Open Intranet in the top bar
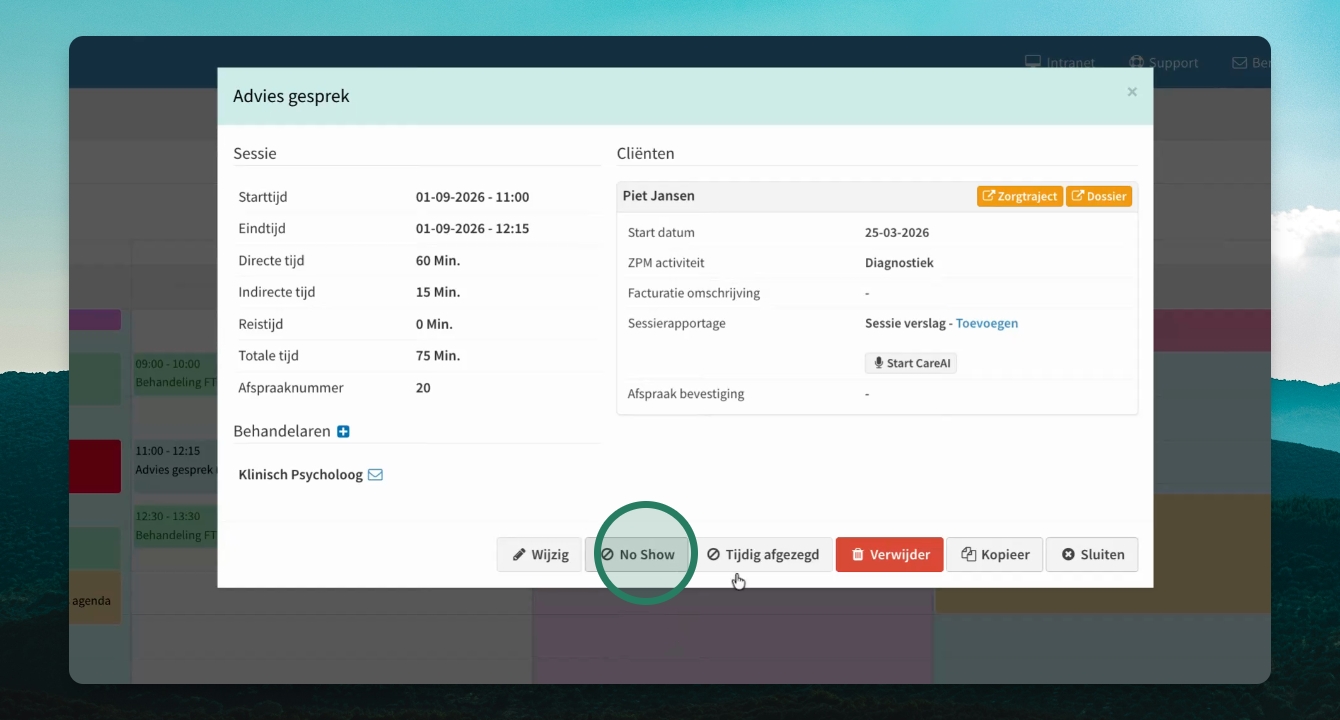 pyautogui.click(x=1060, y=62)
